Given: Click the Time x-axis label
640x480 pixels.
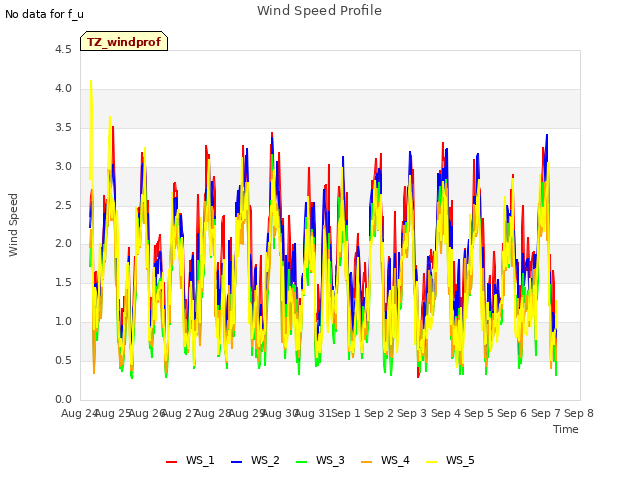Looking at the screenshot, I should pos(566,429).
